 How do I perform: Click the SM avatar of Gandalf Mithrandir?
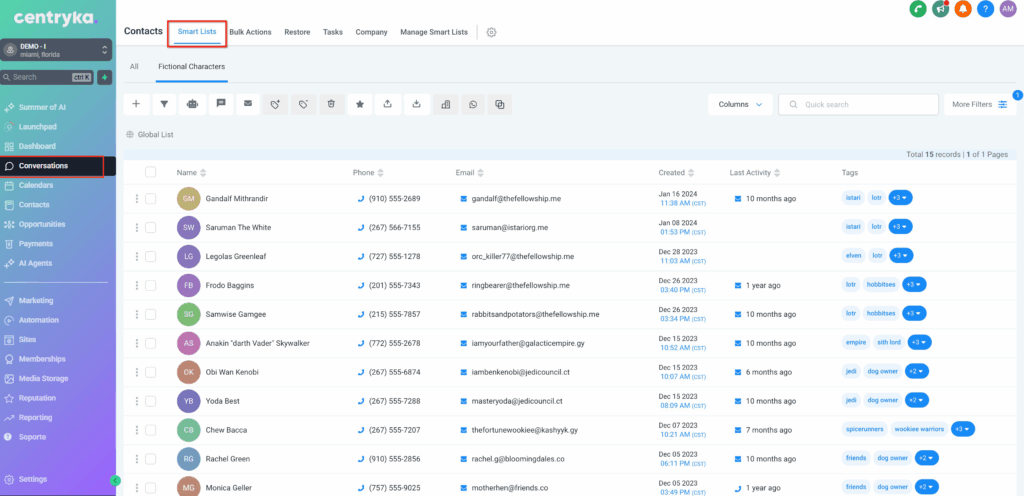tap(189, 198)
